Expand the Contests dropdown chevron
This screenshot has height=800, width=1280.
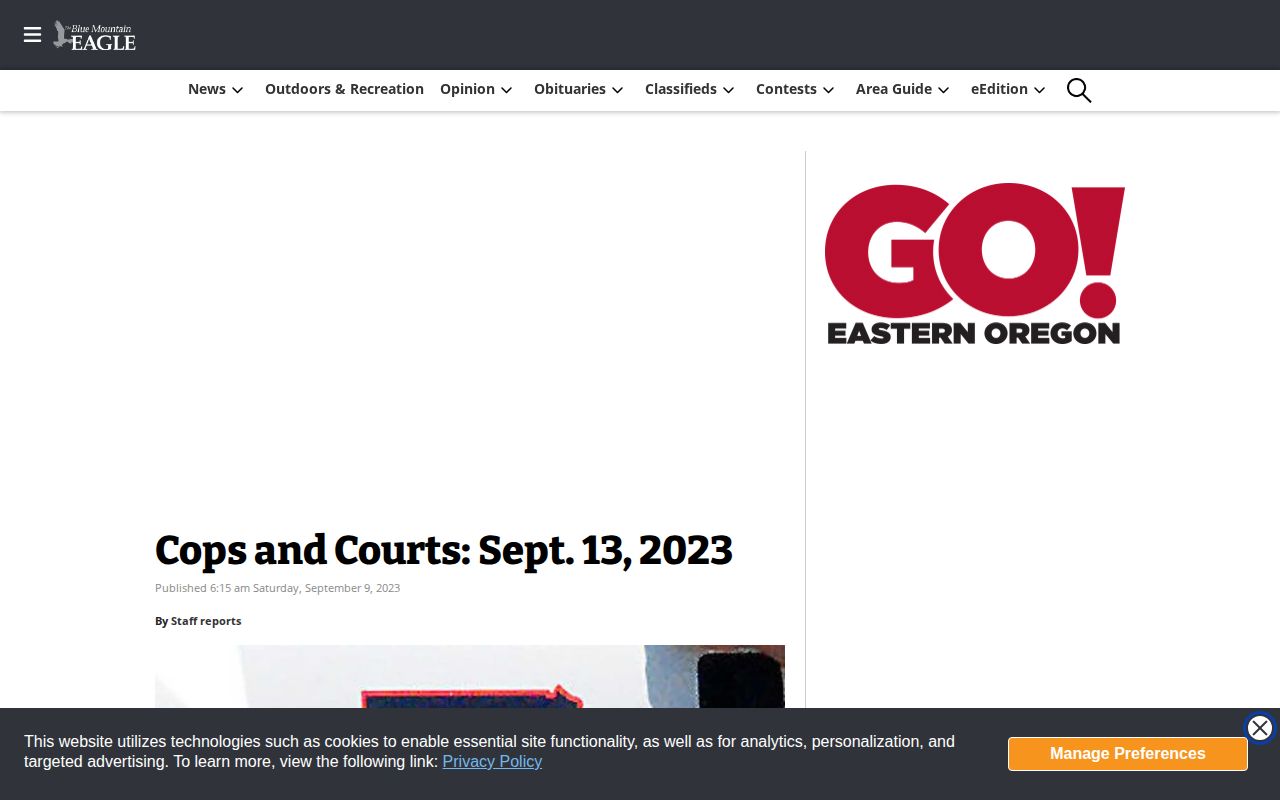(x=829, y=90)
